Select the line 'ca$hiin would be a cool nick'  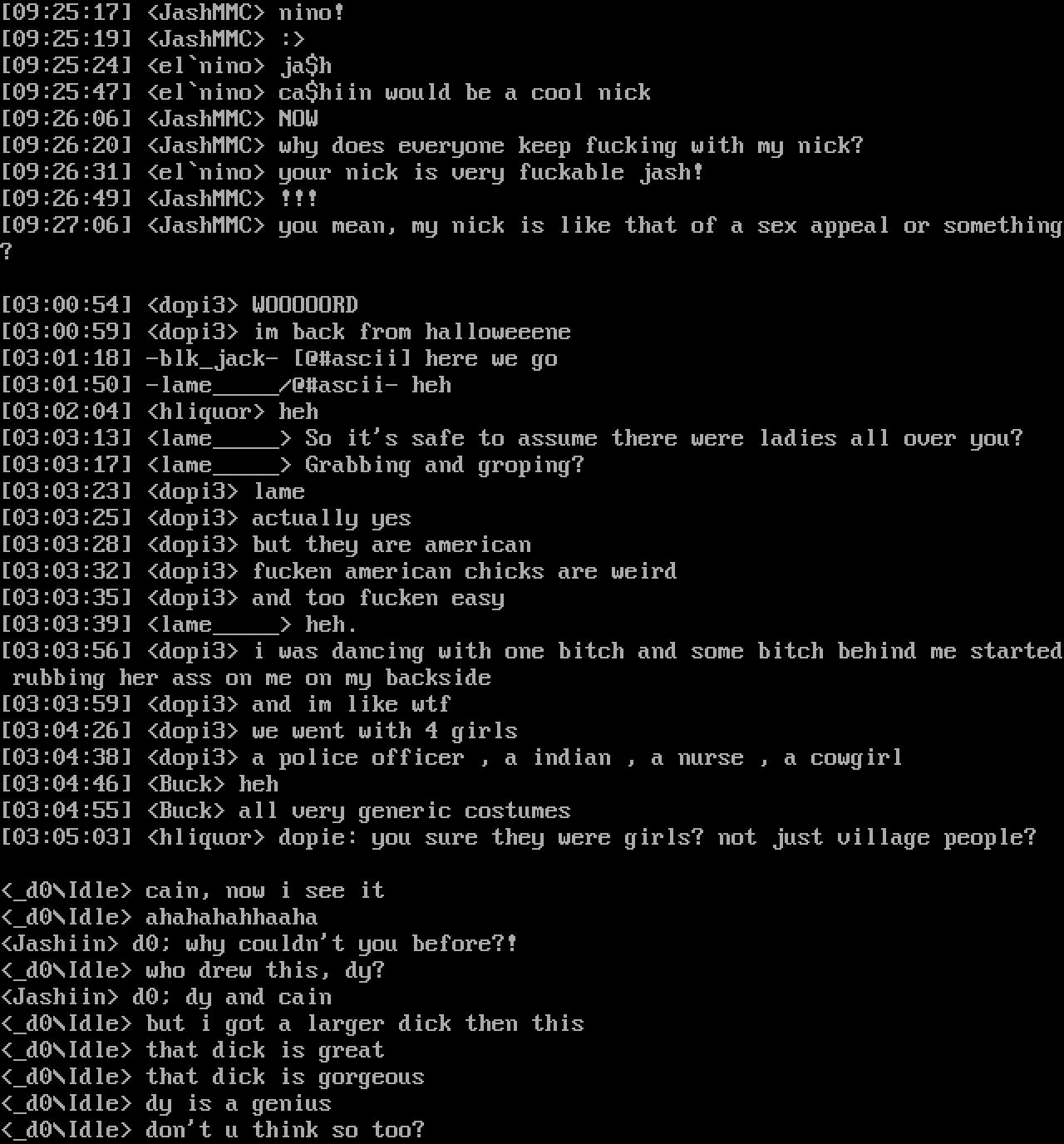tap(465, 92)
